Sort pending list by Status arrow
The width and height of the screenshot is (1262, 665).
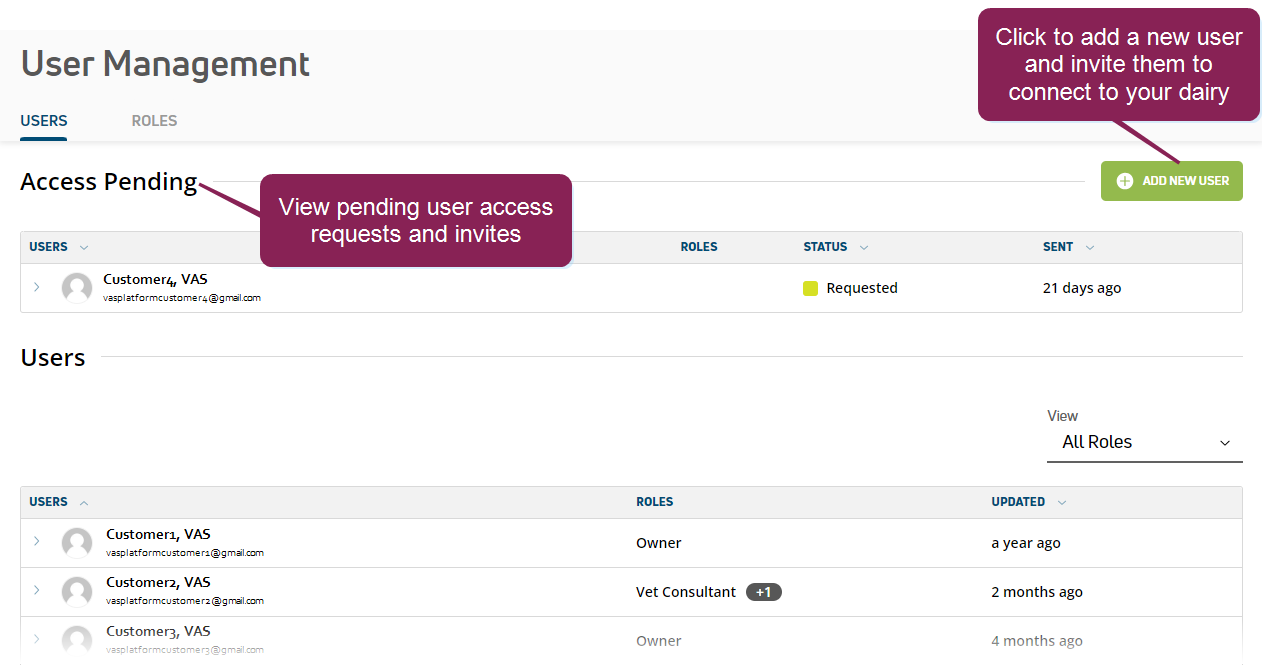point(863,247)
